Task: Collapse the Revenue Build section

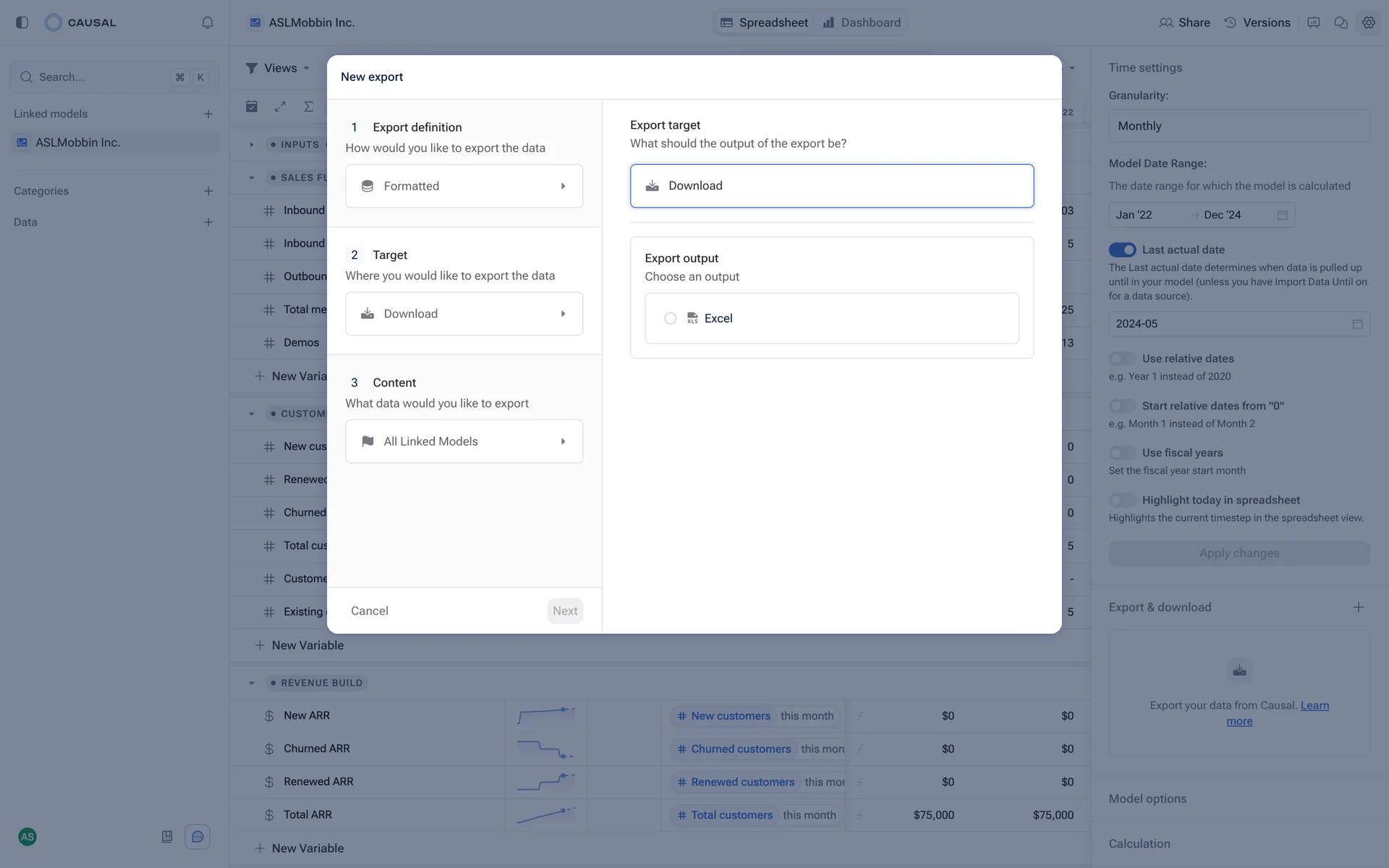Action: tap(252, 683)
